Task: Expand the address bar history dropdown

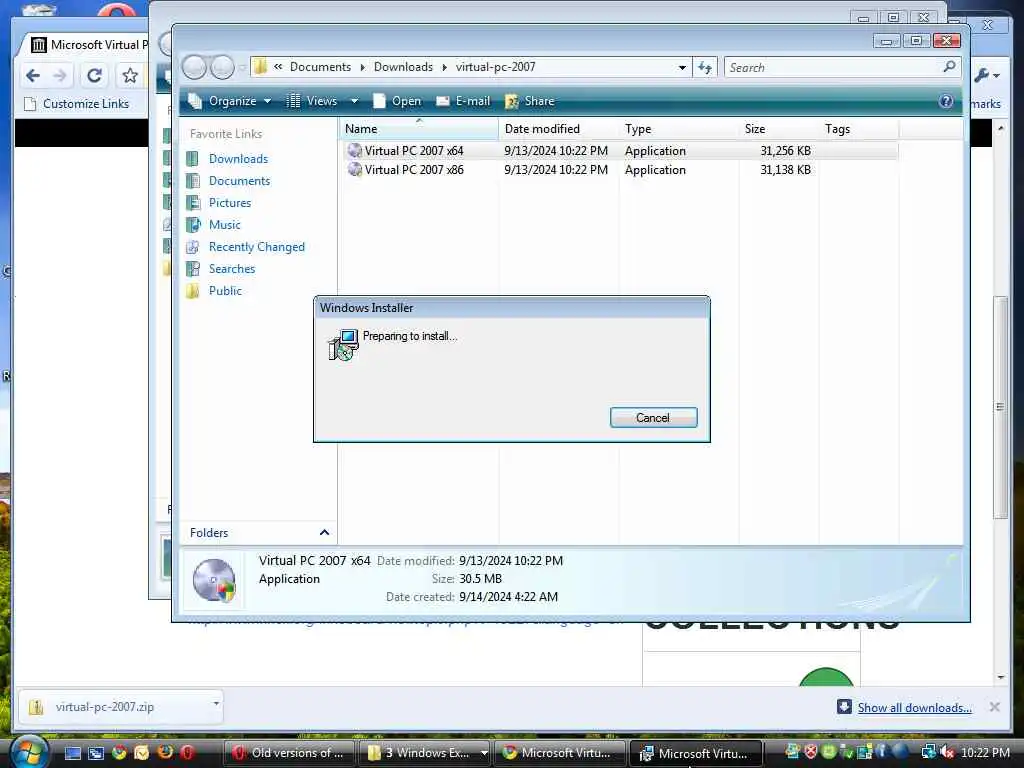Action: [x=682, y=67]
